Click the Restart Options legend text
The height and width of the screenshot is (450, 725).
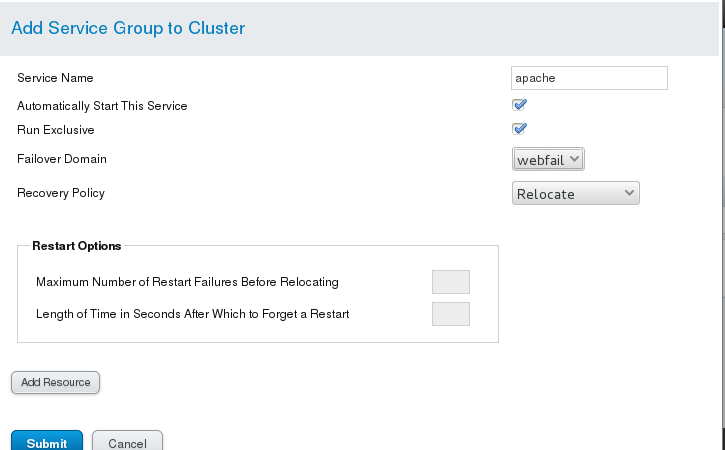pos(77,246)
